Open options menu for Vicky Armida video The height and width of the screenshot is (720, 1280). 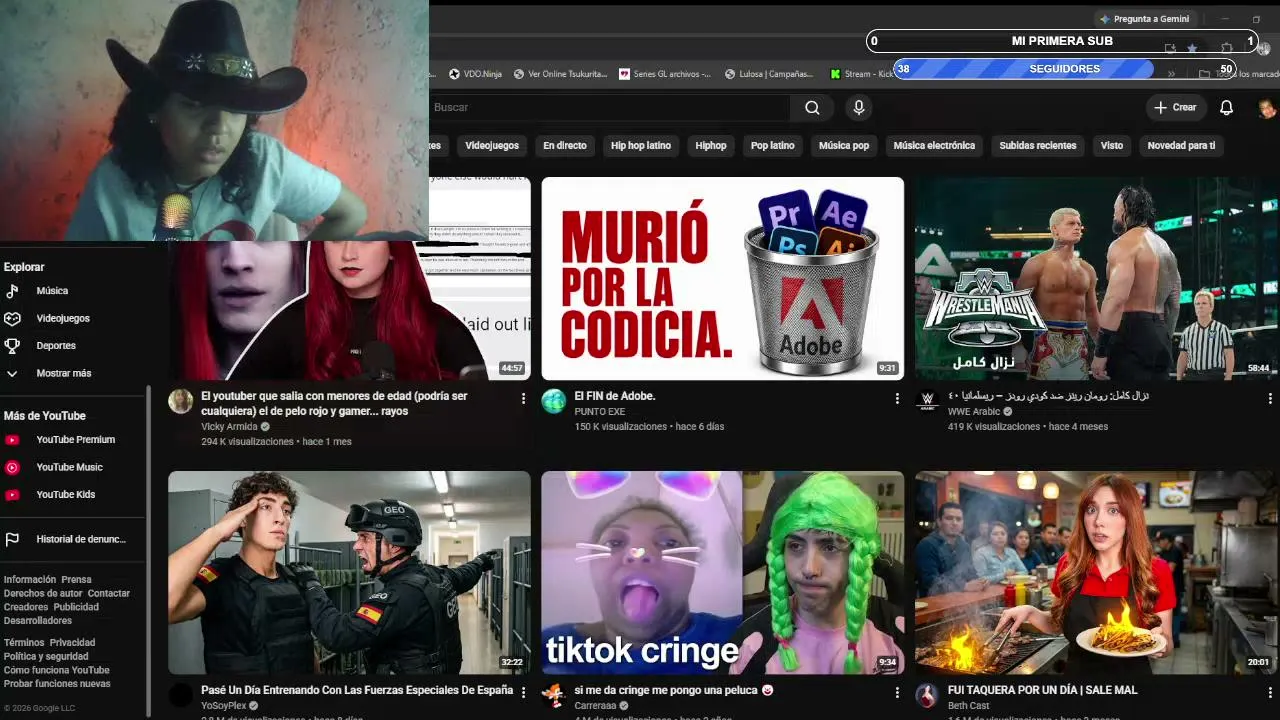[x=523, y=398]
